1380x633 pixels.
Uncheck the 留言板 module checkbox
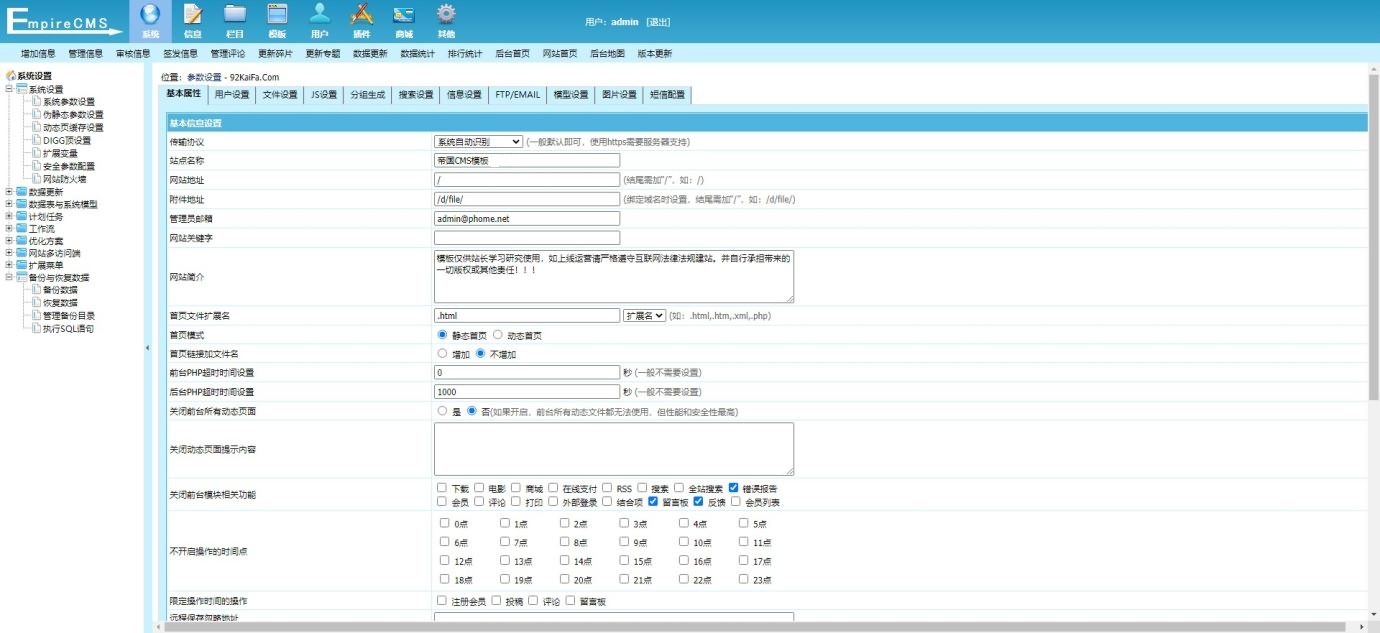click(x=653, y=502)
